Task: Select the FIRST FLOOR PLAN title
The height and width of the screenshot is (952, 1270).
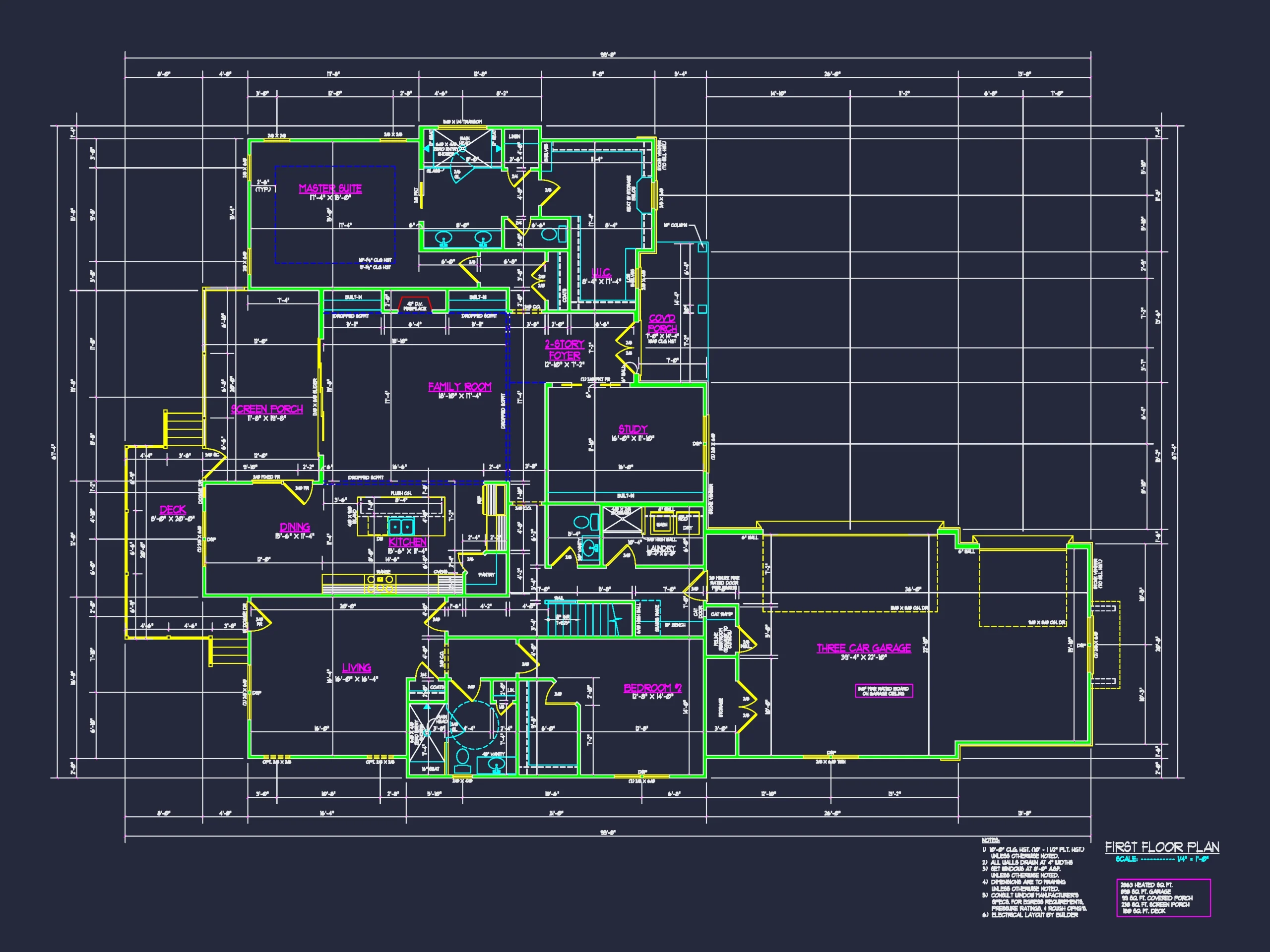Action: coord(1163,847)
